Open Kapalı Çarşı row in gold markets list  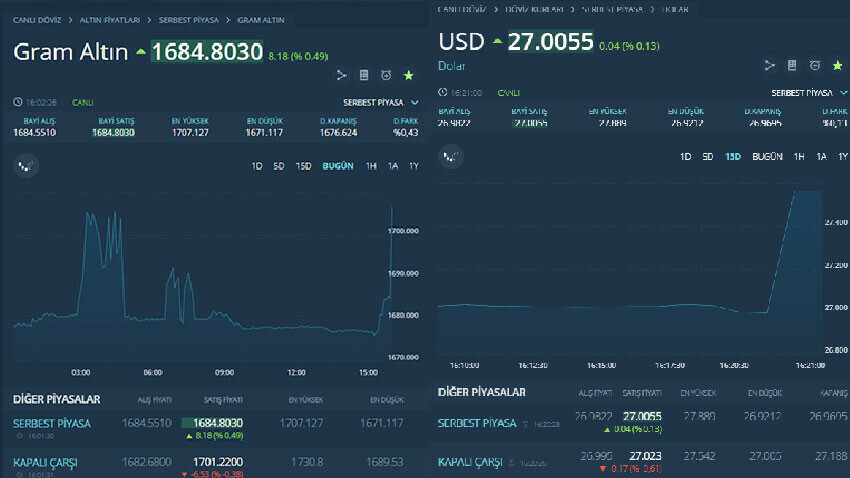(x=45, y=462)
